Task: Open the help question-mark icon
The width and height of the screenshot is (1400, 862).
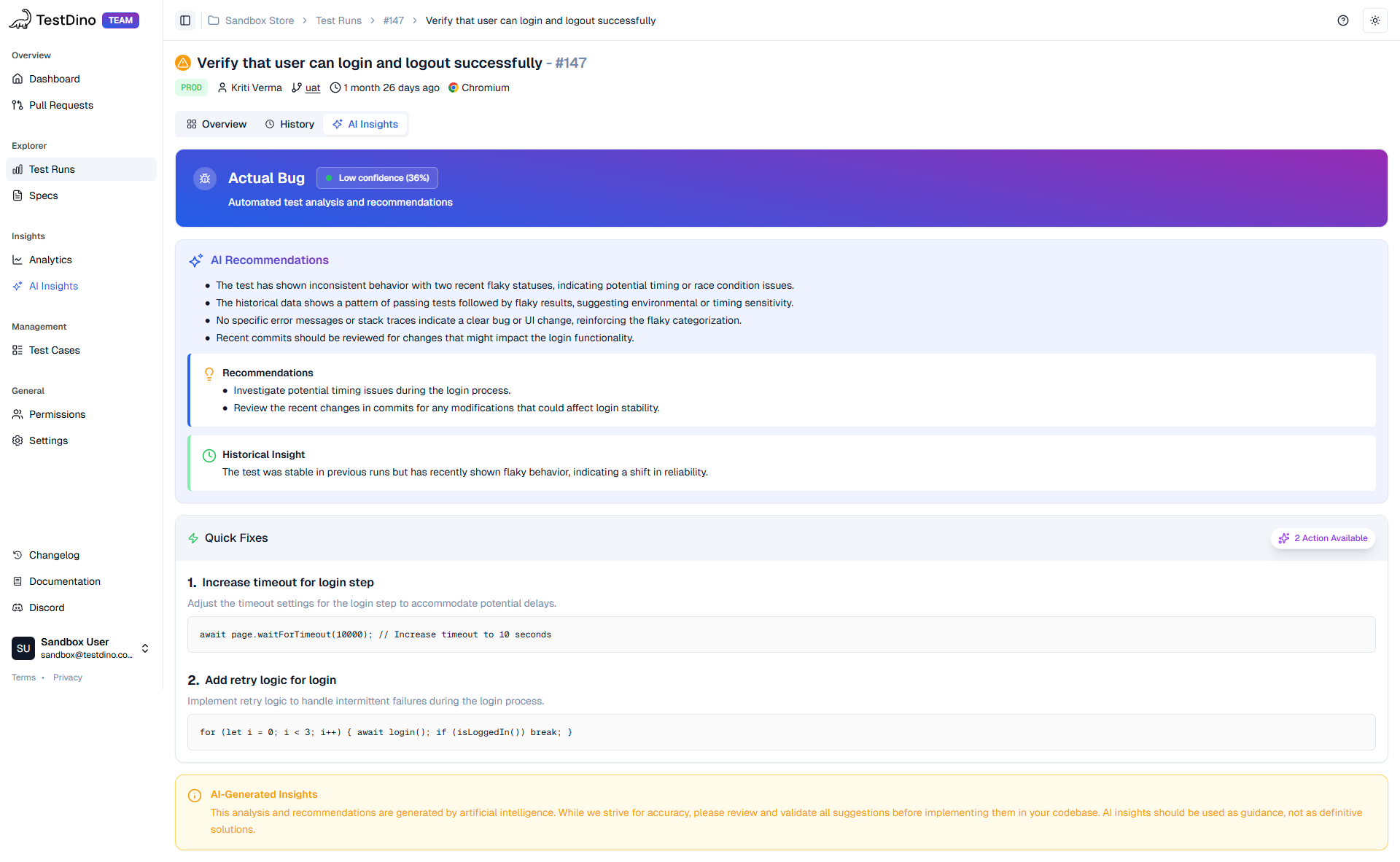Action: (x=1342, y=20)
